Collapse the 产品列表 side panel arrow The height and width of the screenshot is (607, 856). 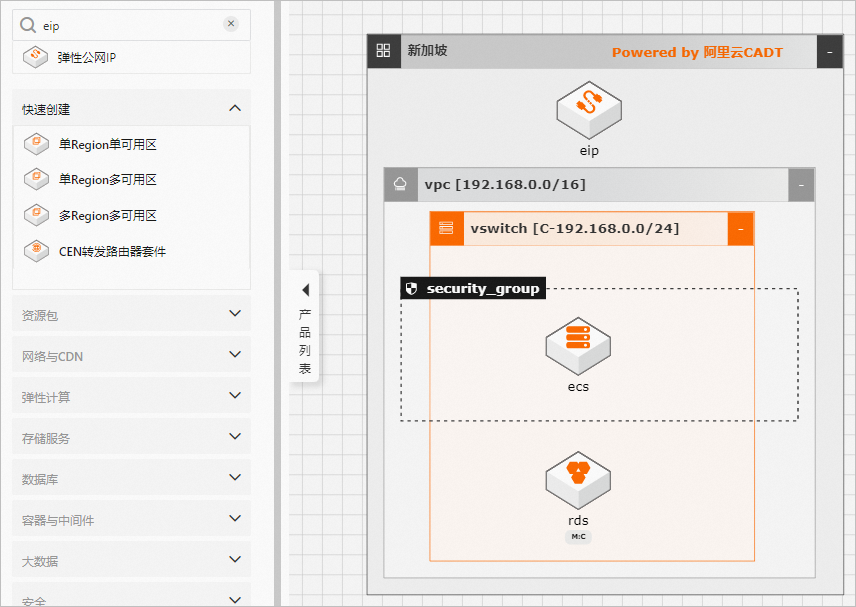305,290
